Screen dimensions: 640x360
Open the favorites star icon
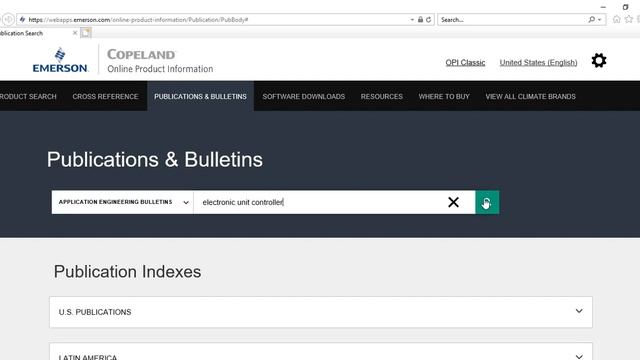pos(629,19)
